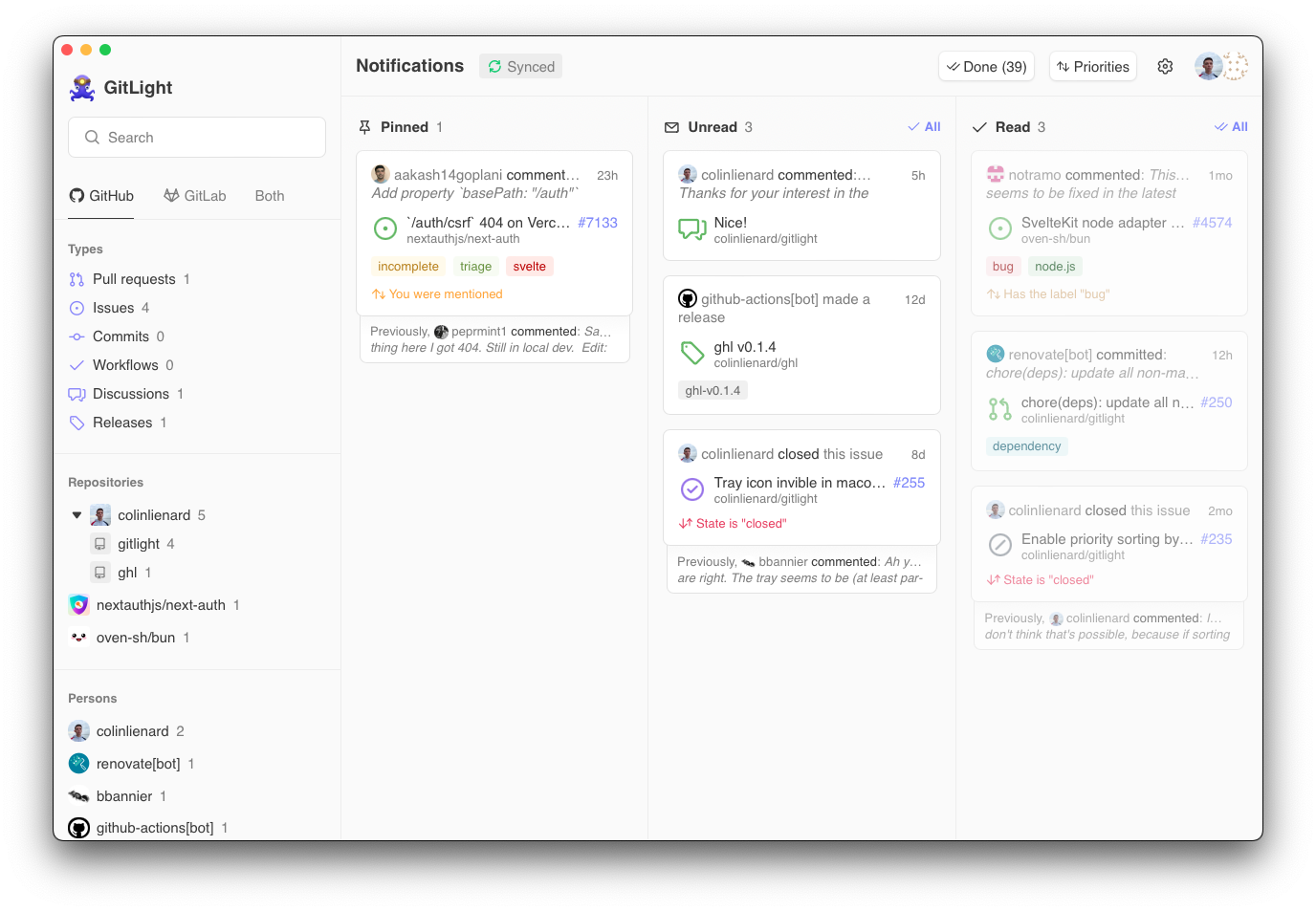Filter by person renovate[bot]
1316x911 pixels.
click(x=132, y=764)
